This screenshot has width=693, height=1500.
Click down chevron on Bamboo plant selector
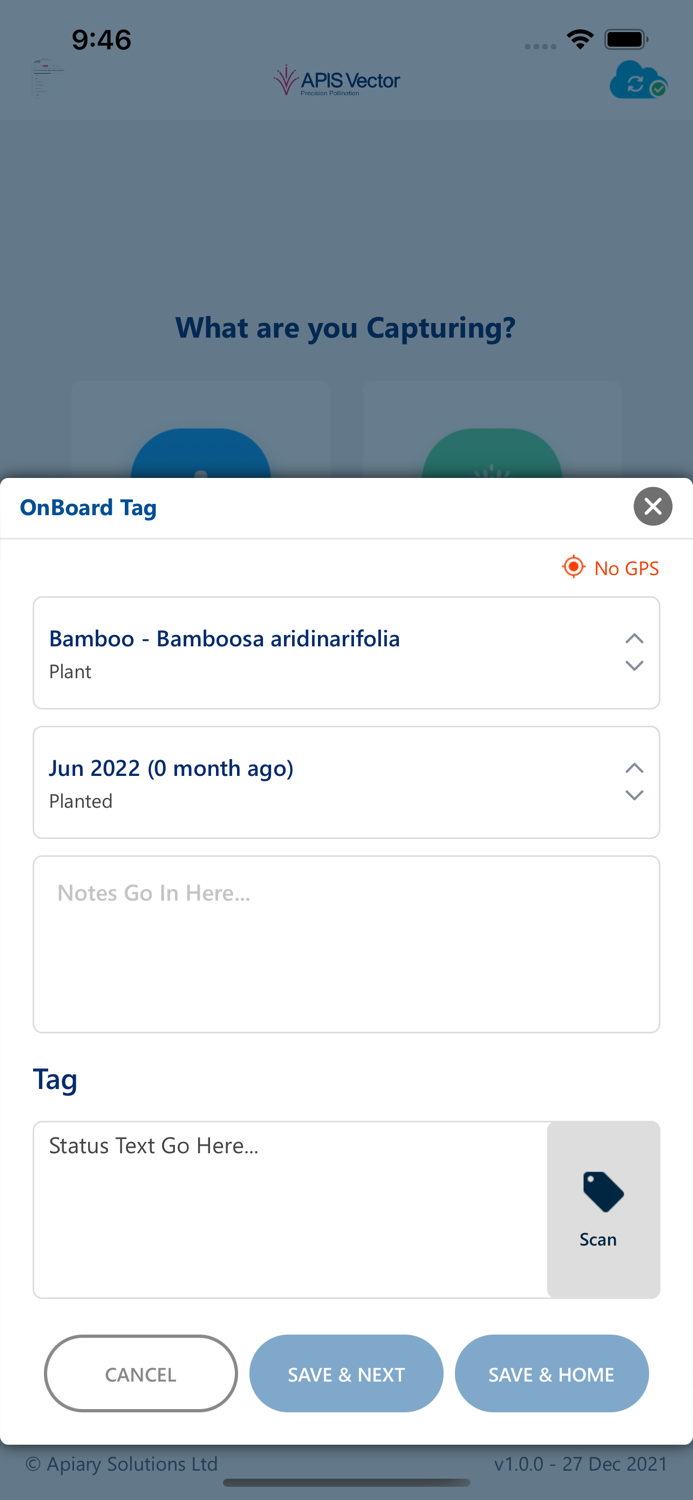pos(634,666)
